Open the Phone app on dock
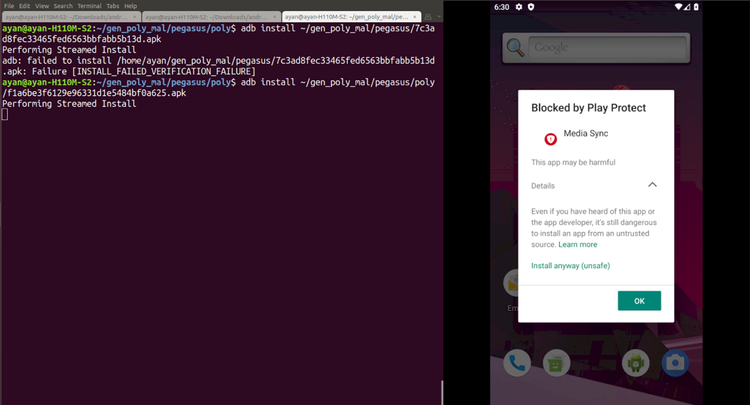The width and height of the screenshot is (750, 405). (x=517, y=362)
